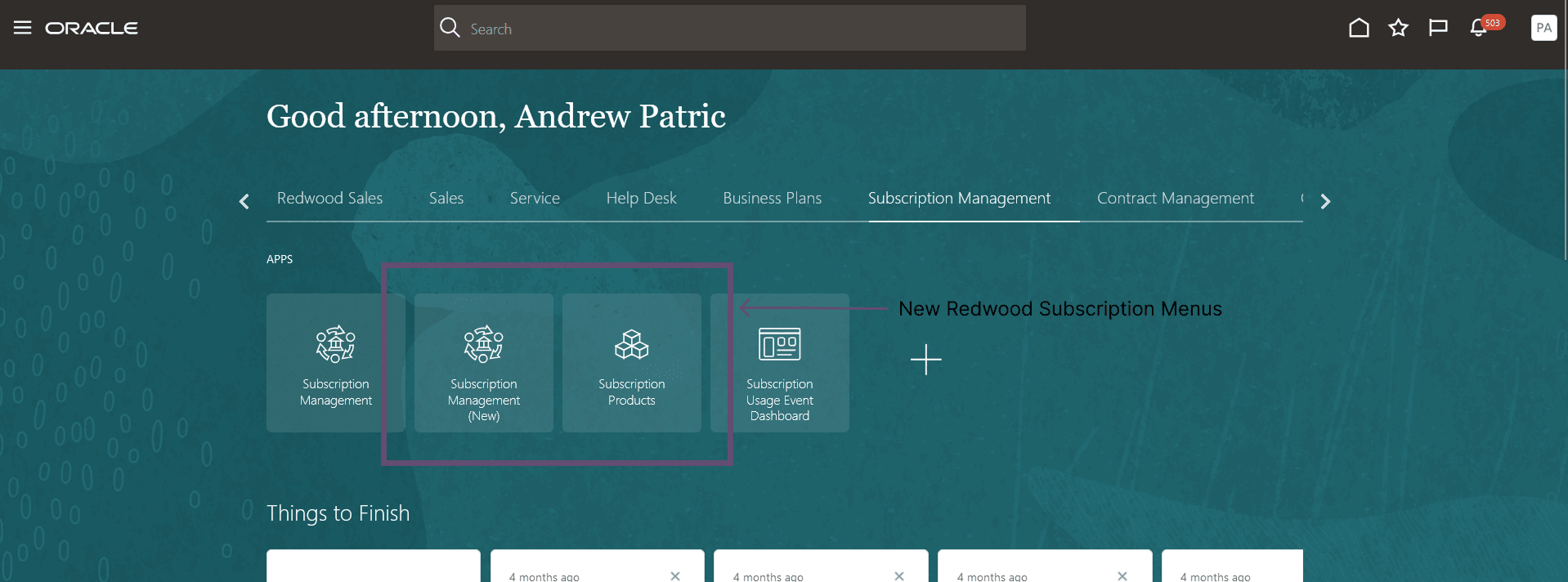This screenshot has height=582, width=1568.
Task: Click the Things to Finish heading
Action: coord(338,513)
